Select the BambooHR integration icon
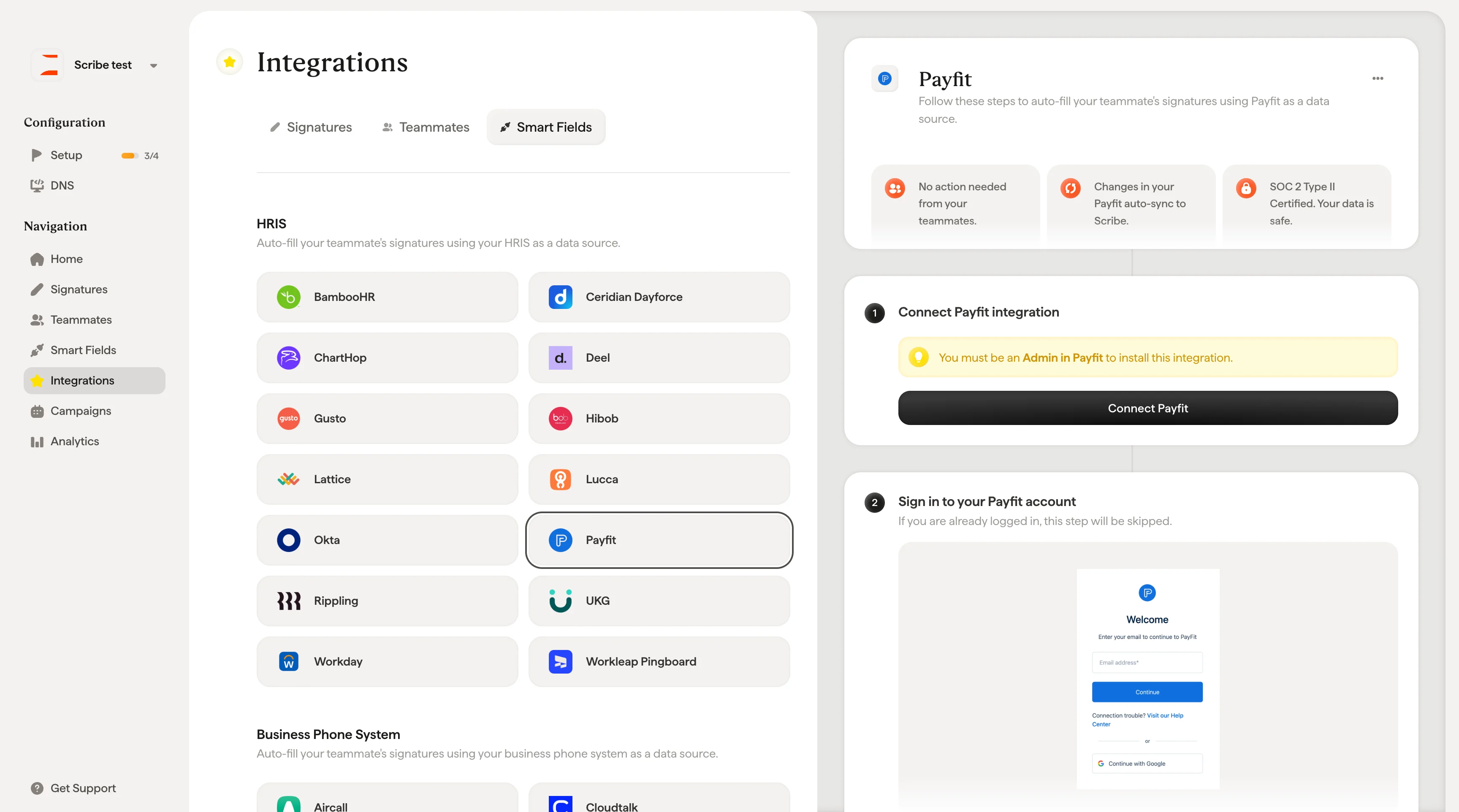The image size is (1459, 812). (288, 297)
